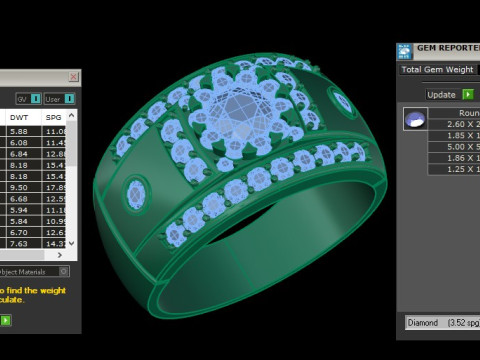Select the 2.60 X gem size row

tap(454, 124)
